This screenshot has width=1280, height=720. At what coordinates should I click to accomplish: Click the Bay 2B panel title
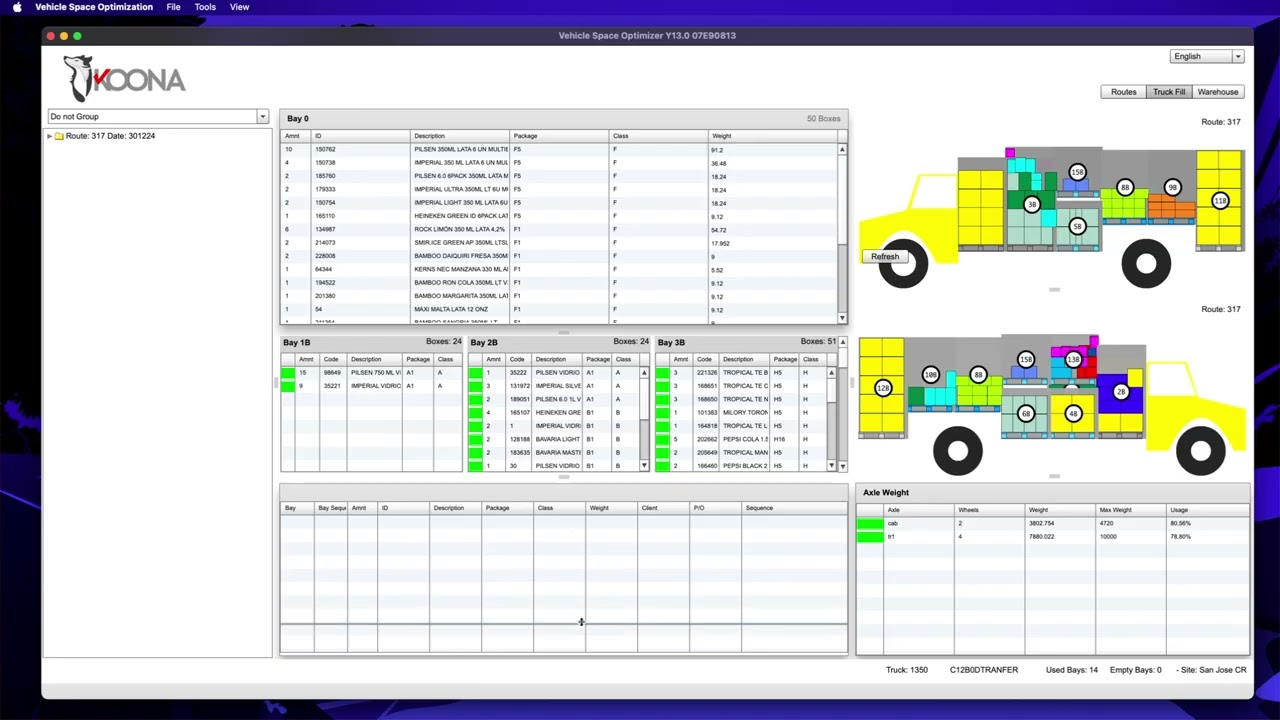pos(484,343)
